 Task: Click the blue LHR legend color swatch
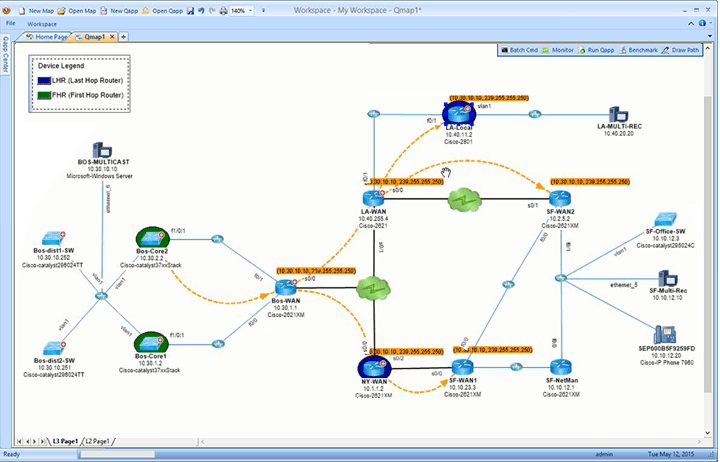tap(44, 81)
